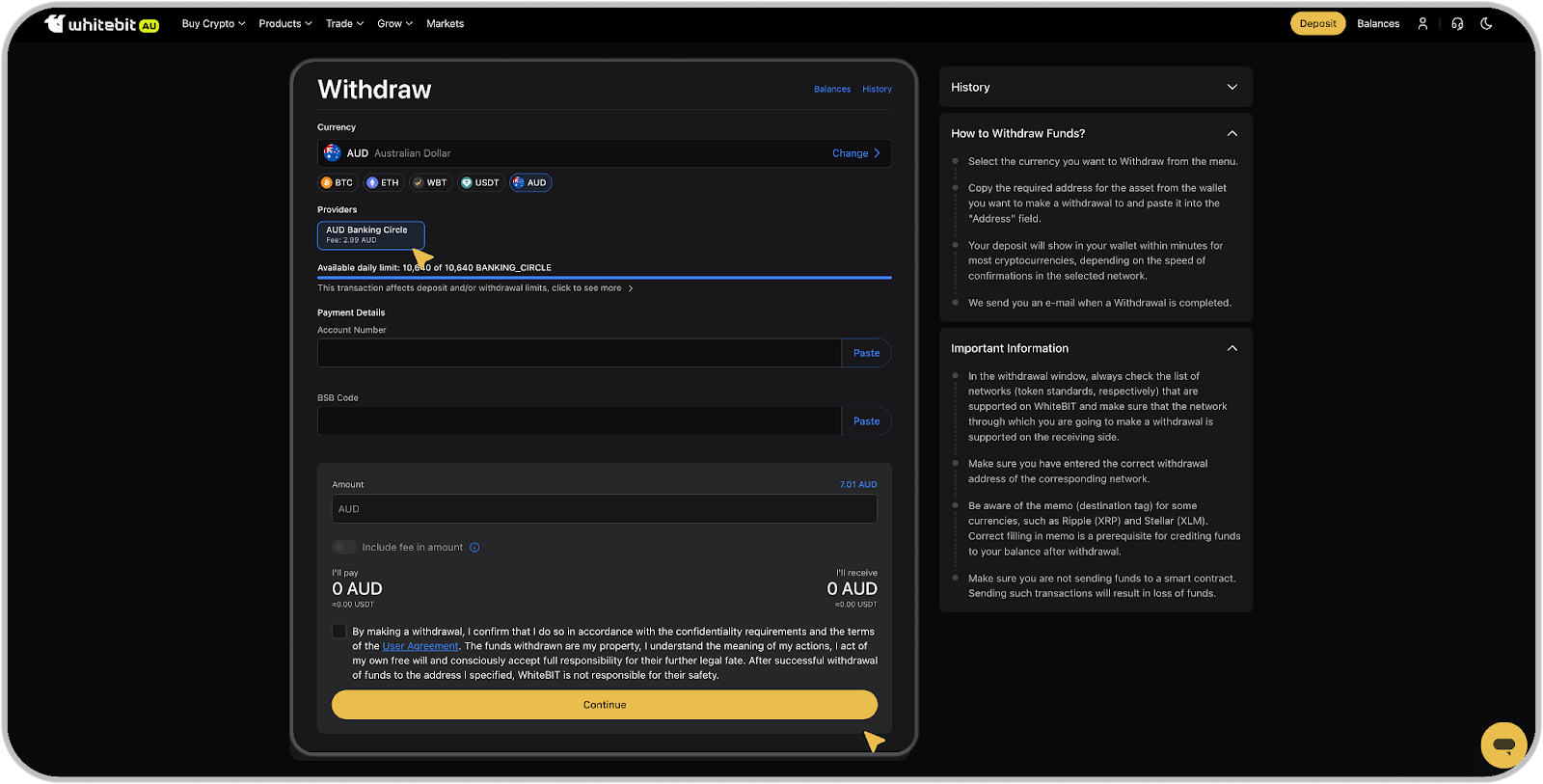Select the AUD Banking Circle provider

point(370,234)
